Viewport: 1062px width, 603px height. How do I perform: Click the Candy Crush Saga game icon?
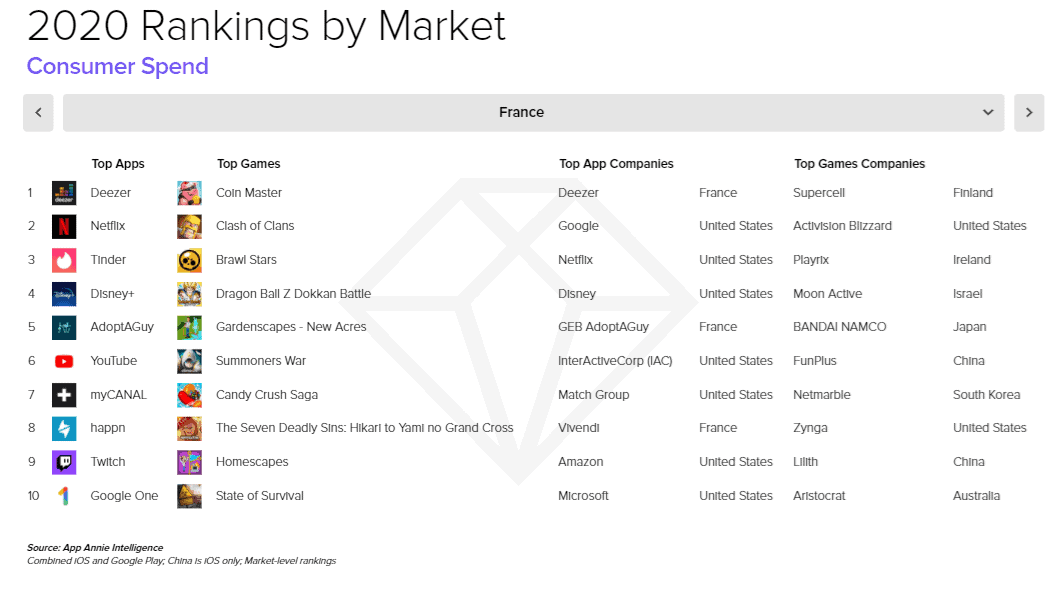coord(189,395)
